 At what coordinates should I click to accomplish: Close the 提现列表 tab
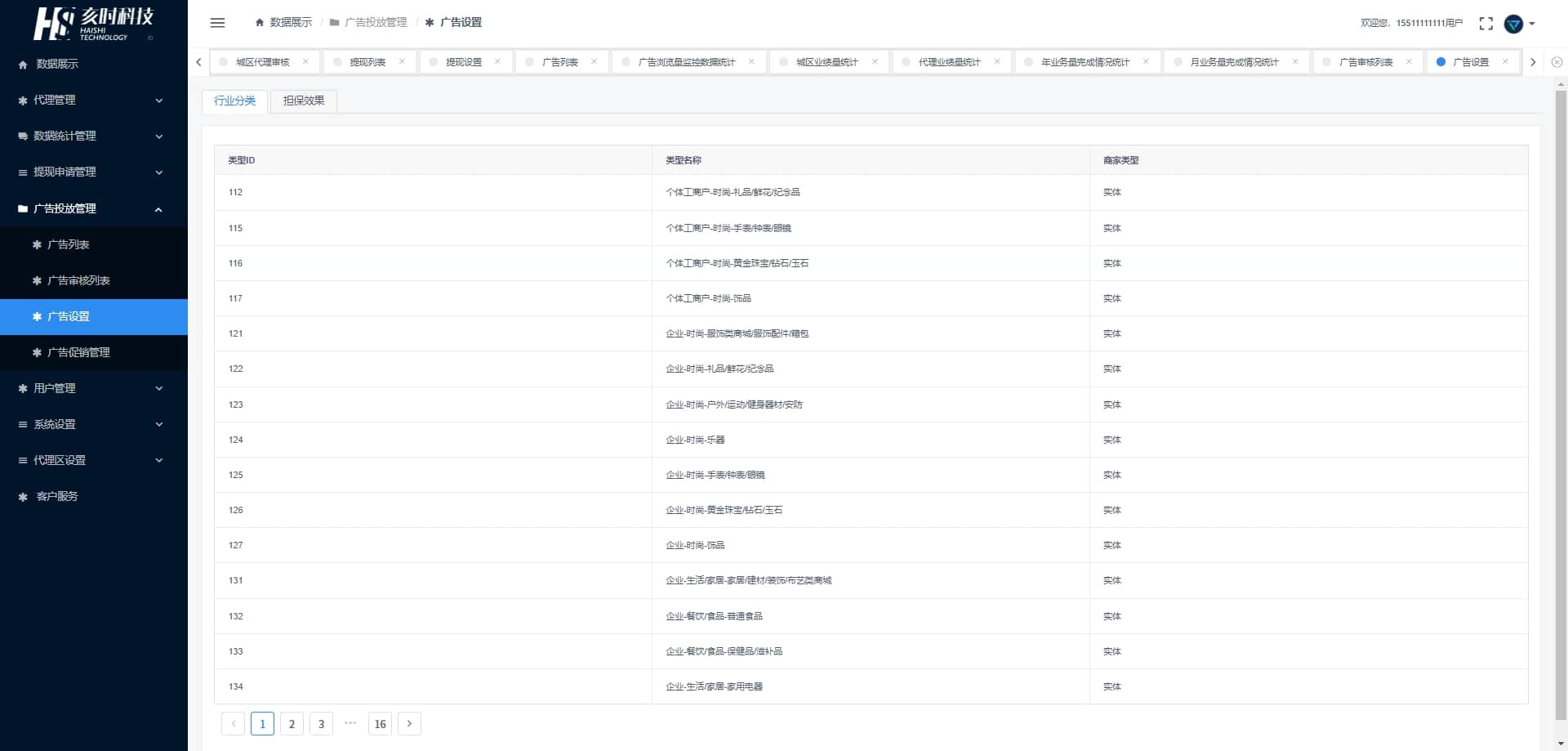(x=402, y=61)
